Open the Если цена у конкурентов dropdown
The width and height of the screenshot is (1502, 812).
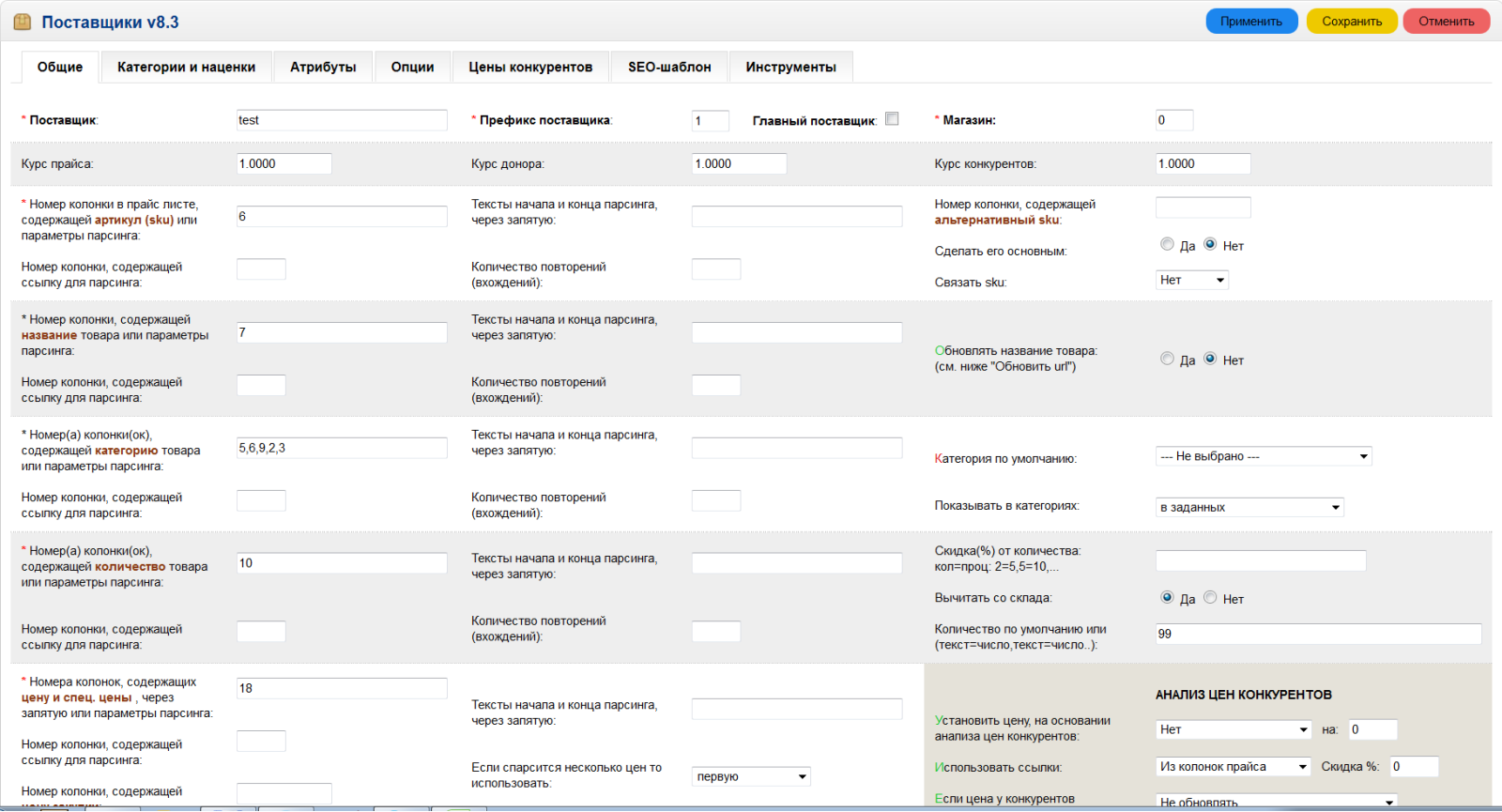point(1277,802)
